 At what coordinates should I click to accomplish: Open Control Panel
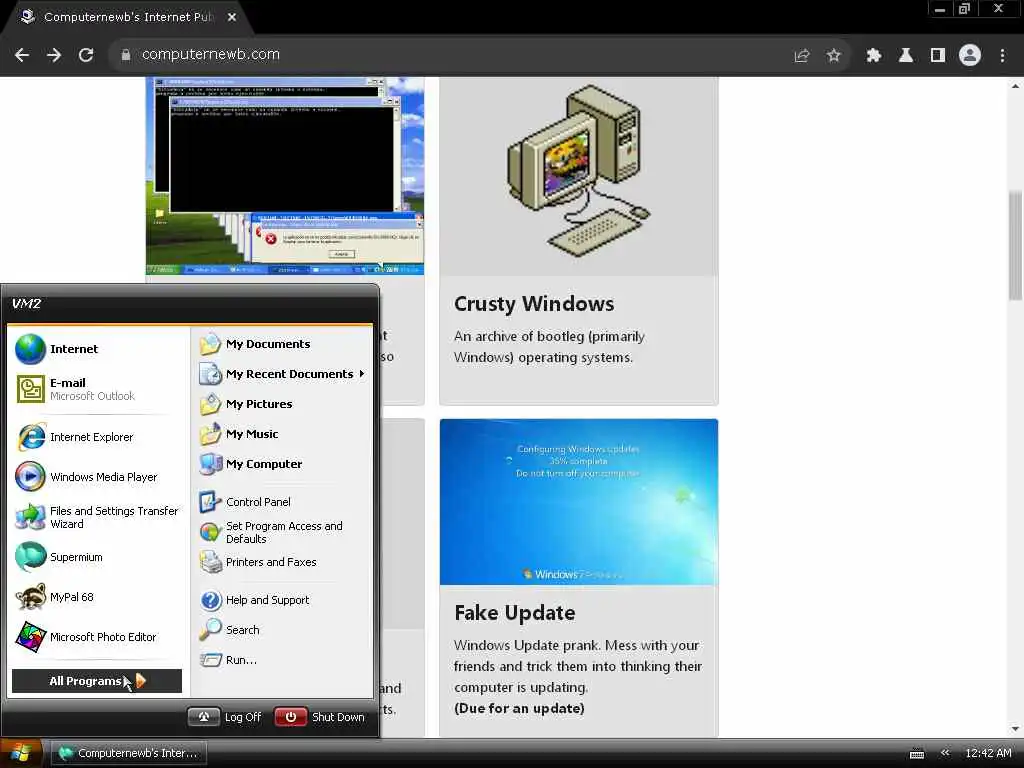(x=246, y=502)
